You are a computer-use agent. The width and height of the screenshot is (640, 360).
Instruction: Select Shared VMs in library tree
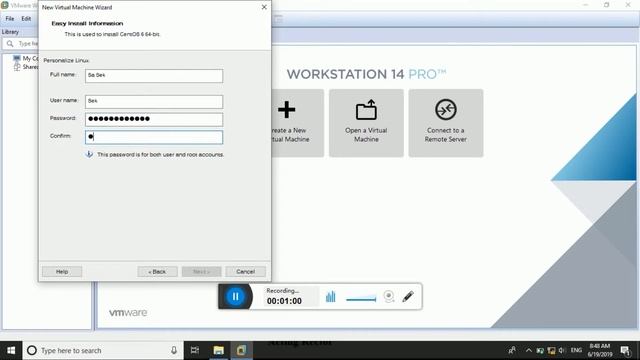[x=26, y=67]
